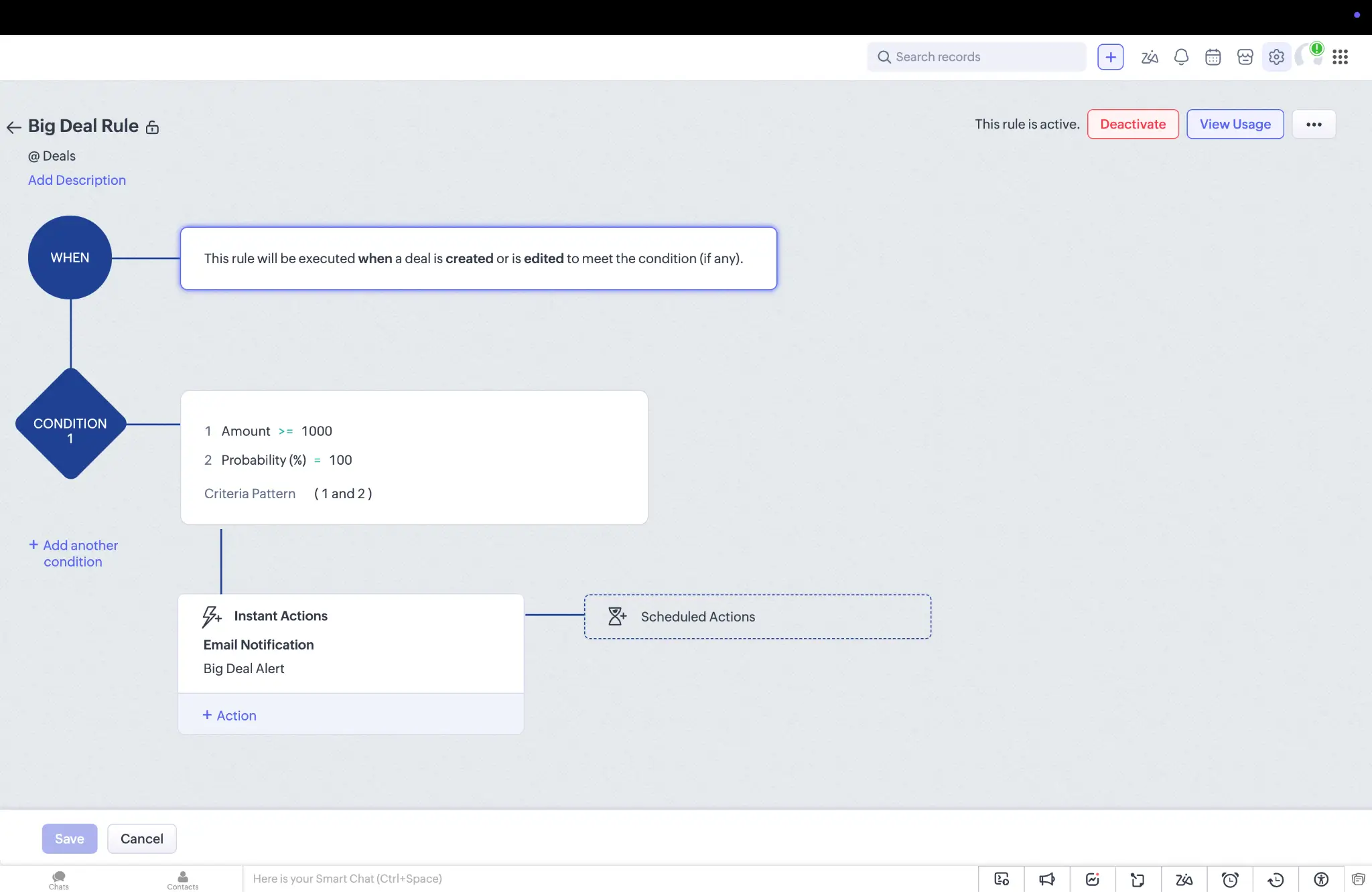Open the more options ellipsis menu
Viewport: 1372px width, 892px height.
(1314, 124)
